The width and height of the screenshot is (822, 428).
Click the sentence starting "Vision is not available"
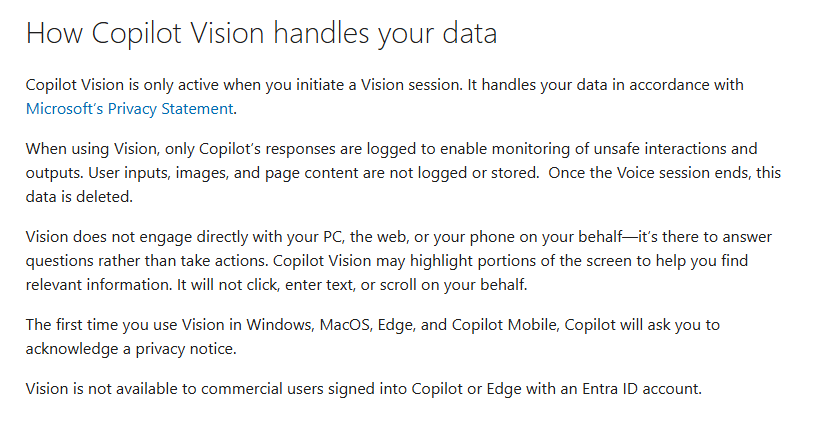[x=364, y=388]
